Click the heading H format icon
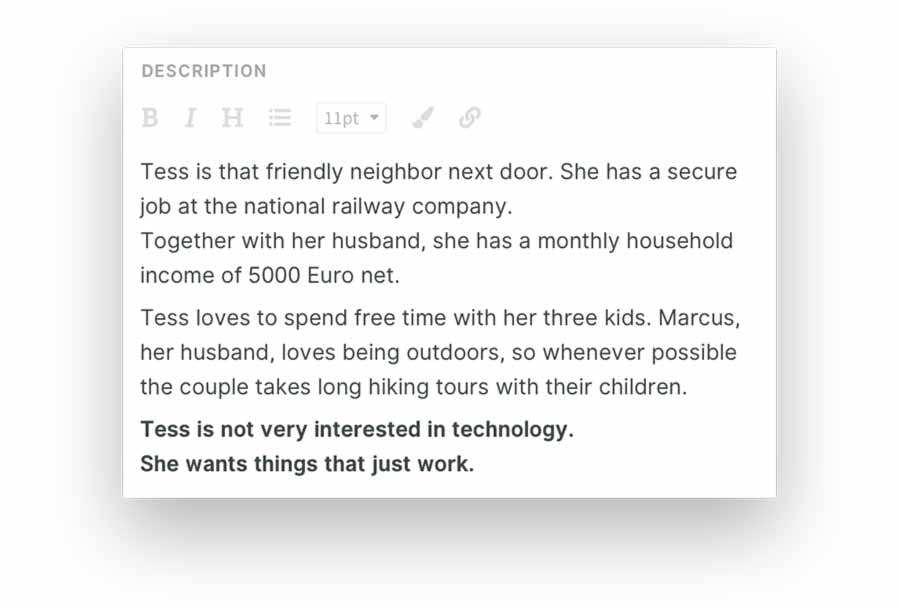Image resolution: width=899 pixels, height=608 pixels. click(232, 118)
